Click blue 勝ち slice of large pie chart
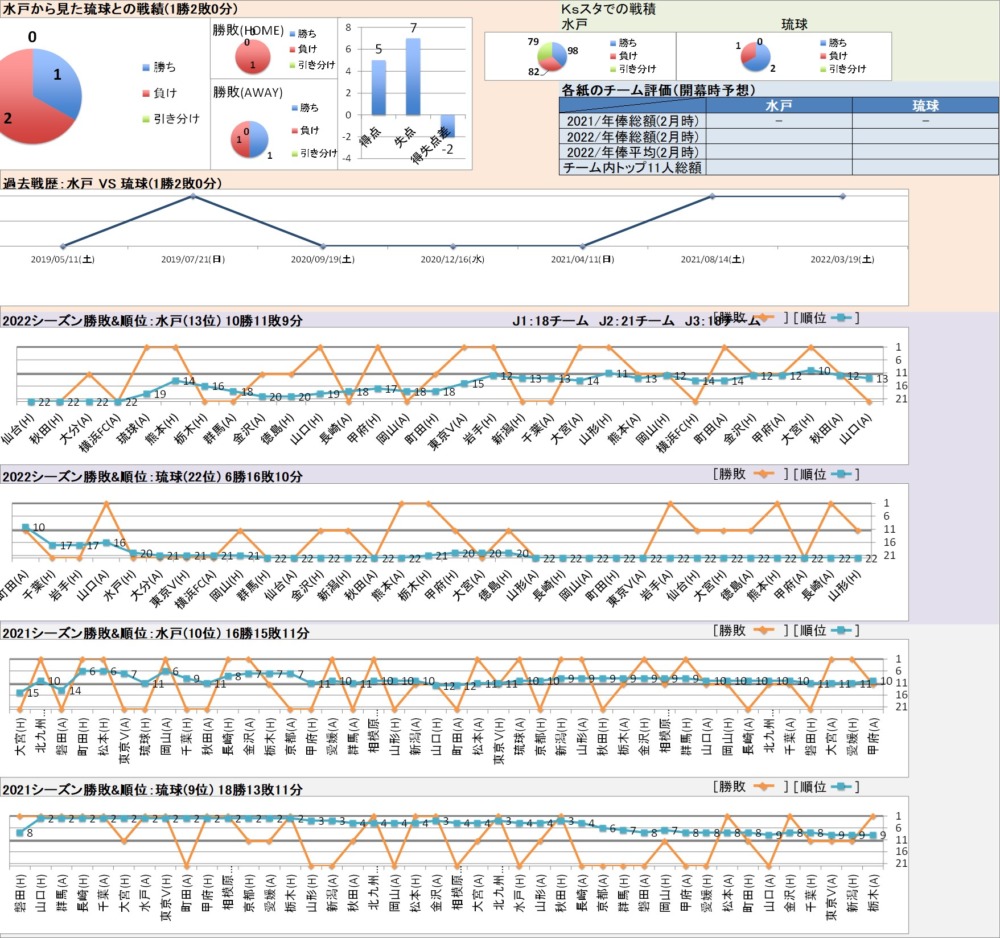Viewport: 1000px width, 938px height. pos(57,80)
